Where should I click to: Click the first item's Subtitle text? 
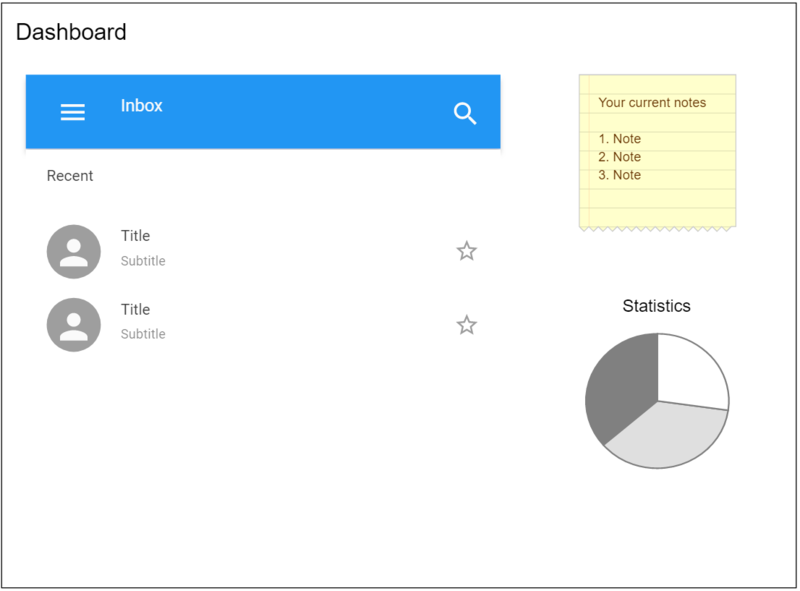point(143,261)
